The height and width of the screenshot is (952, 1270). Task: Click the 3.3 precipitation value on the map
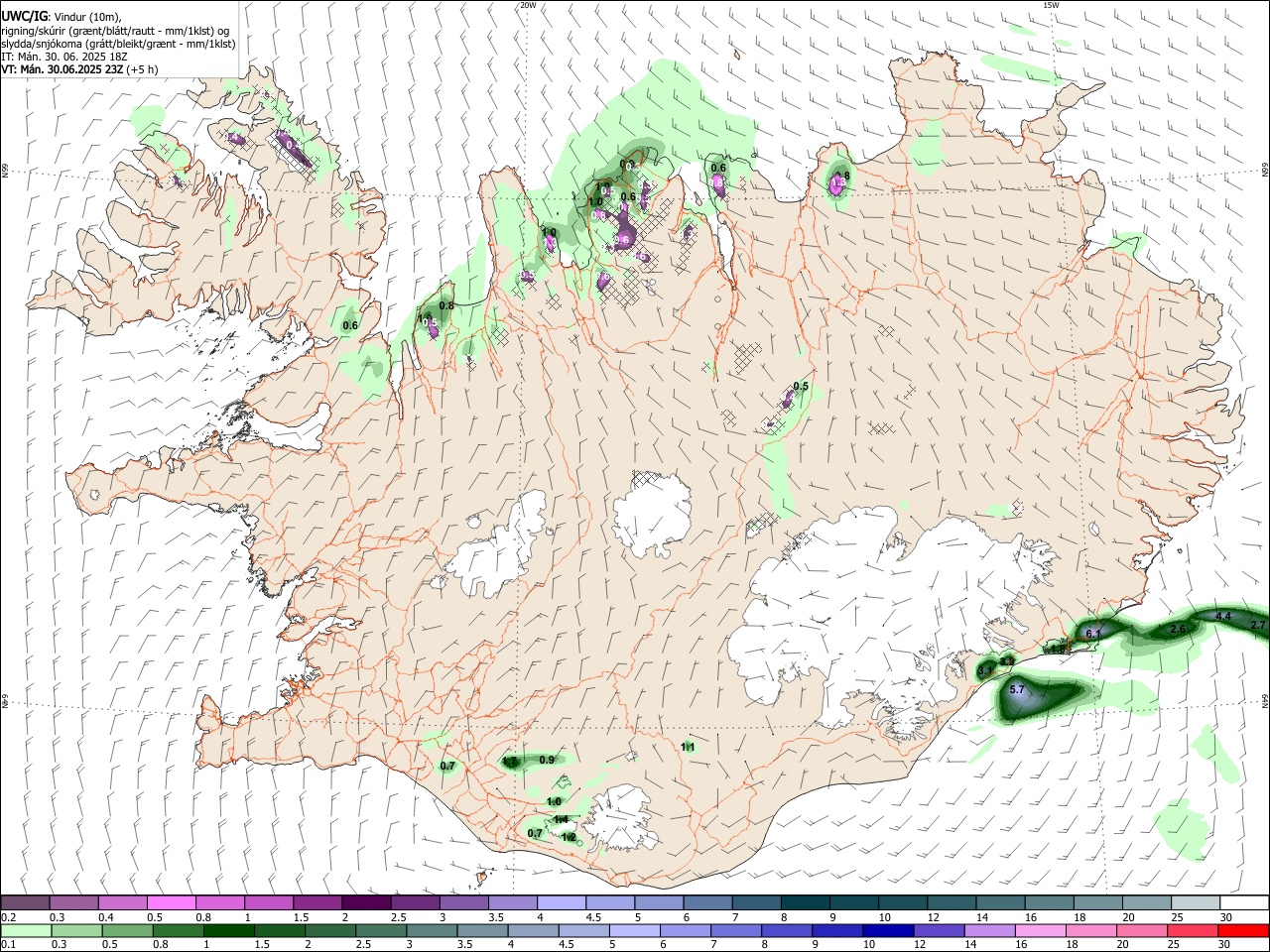[x=1007, y=661]
